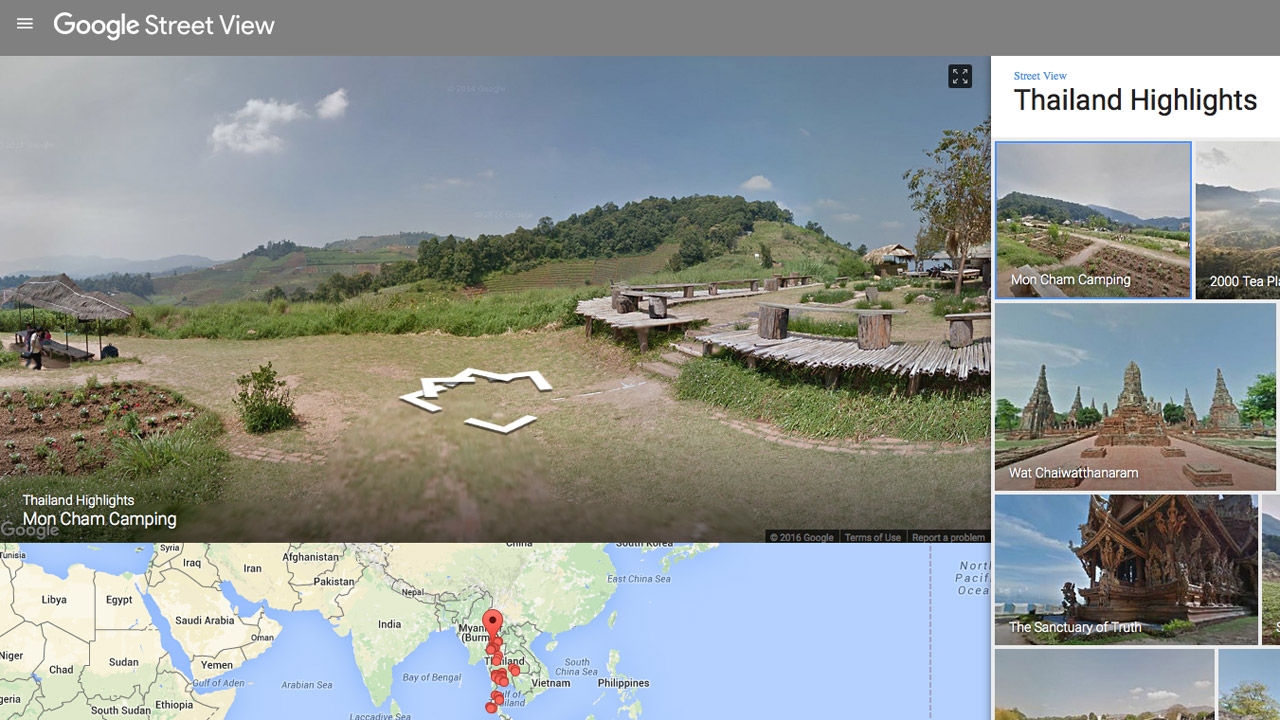Image resolution: width=1280 pixels, height=720 pixels.
Task: Click the Report a problem link
Action: tap(947, 537)
